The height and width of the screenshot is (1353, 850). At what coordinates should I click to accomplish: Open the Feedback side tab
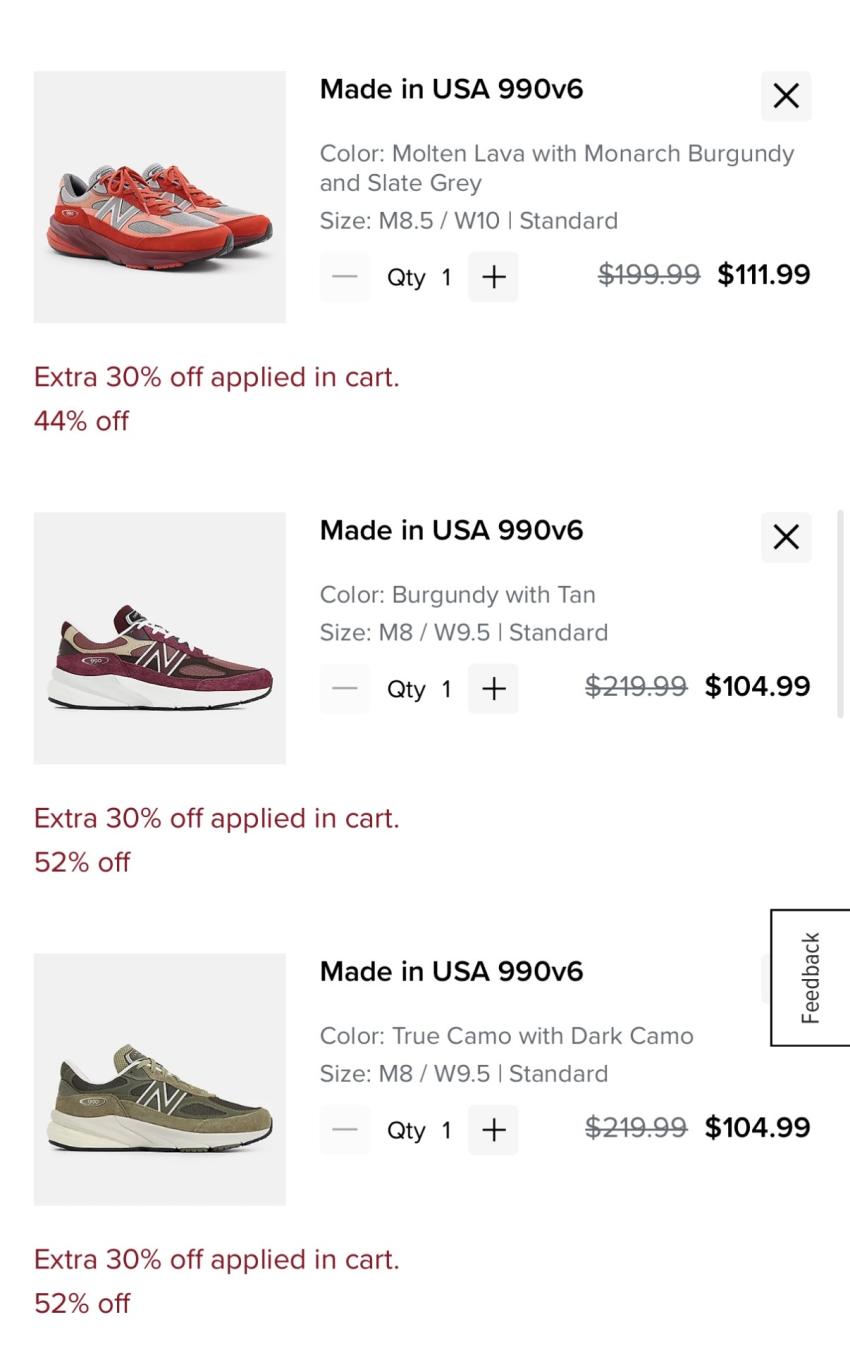[810, 977]
